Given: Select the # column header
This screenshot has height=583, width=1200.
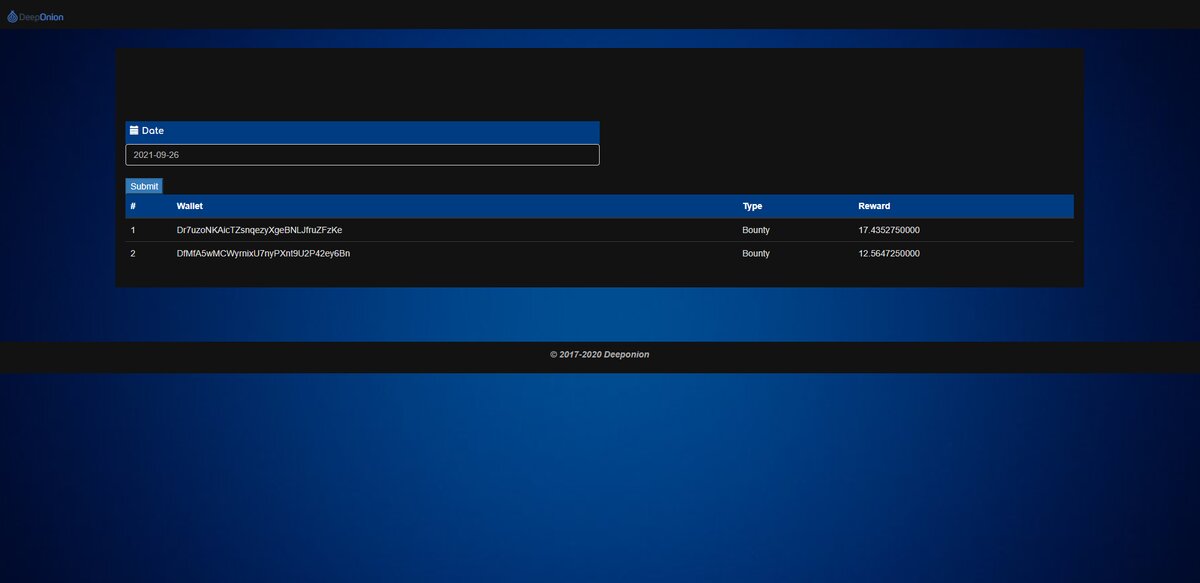Looking at the screenshot, I should 133,206.
